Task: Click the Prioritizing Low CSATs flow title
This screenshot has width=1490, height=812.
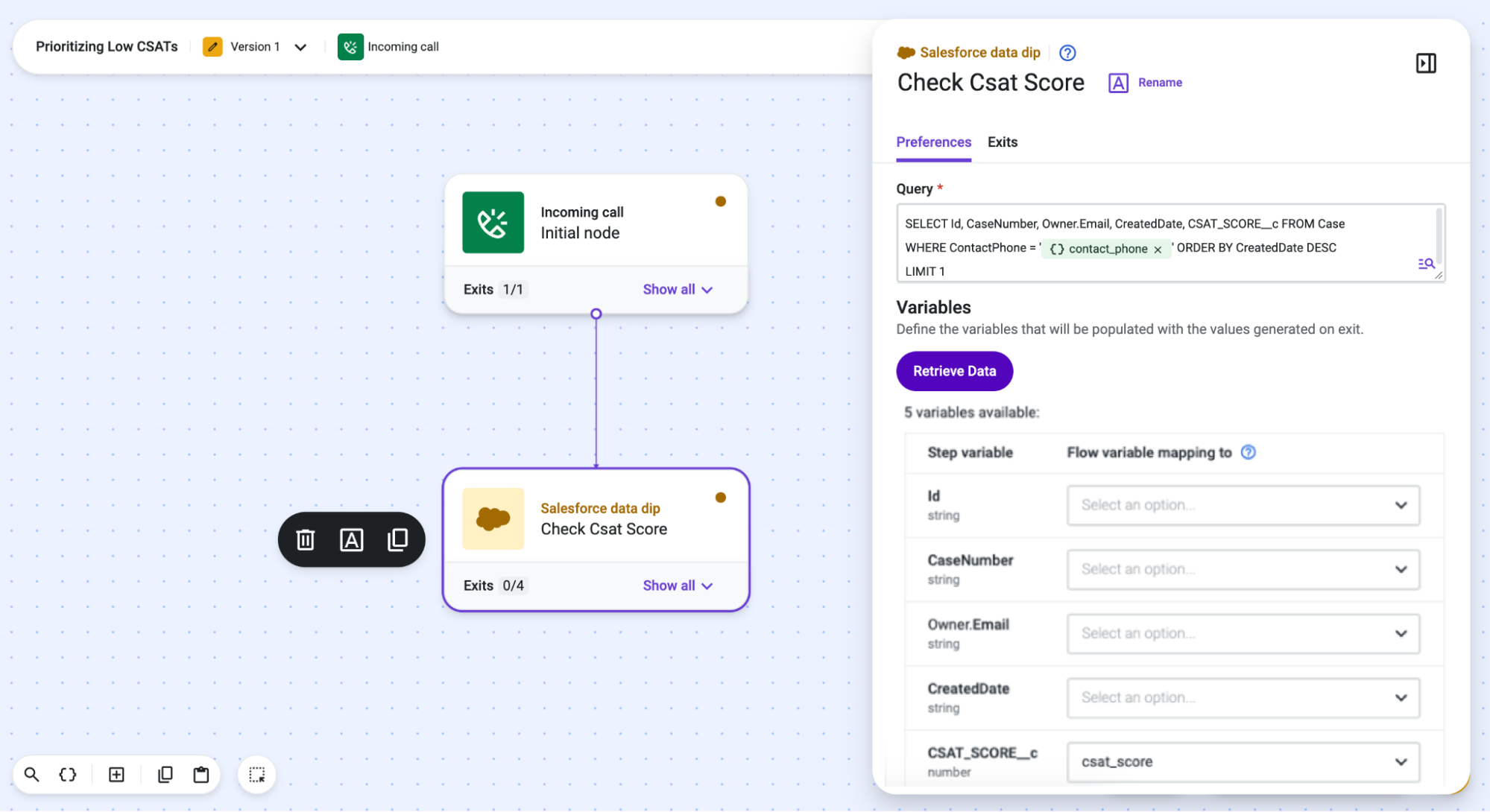Action: (x=107, y=46)
